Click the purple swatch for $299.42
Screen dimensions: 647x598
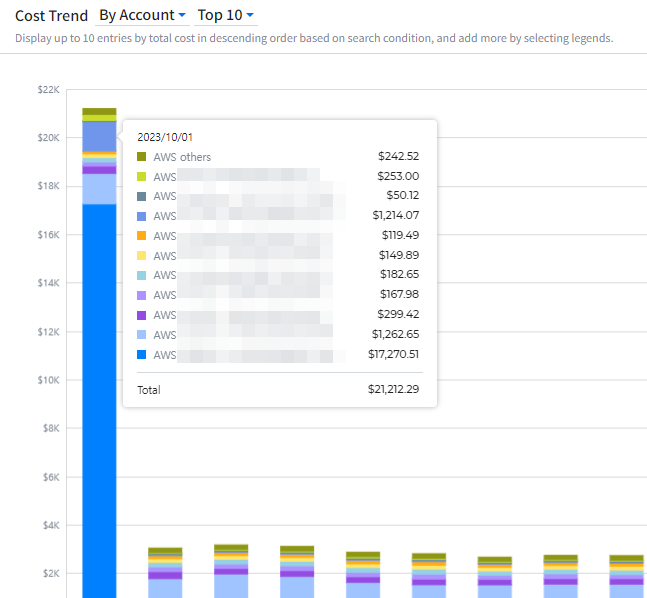(142, 315)
